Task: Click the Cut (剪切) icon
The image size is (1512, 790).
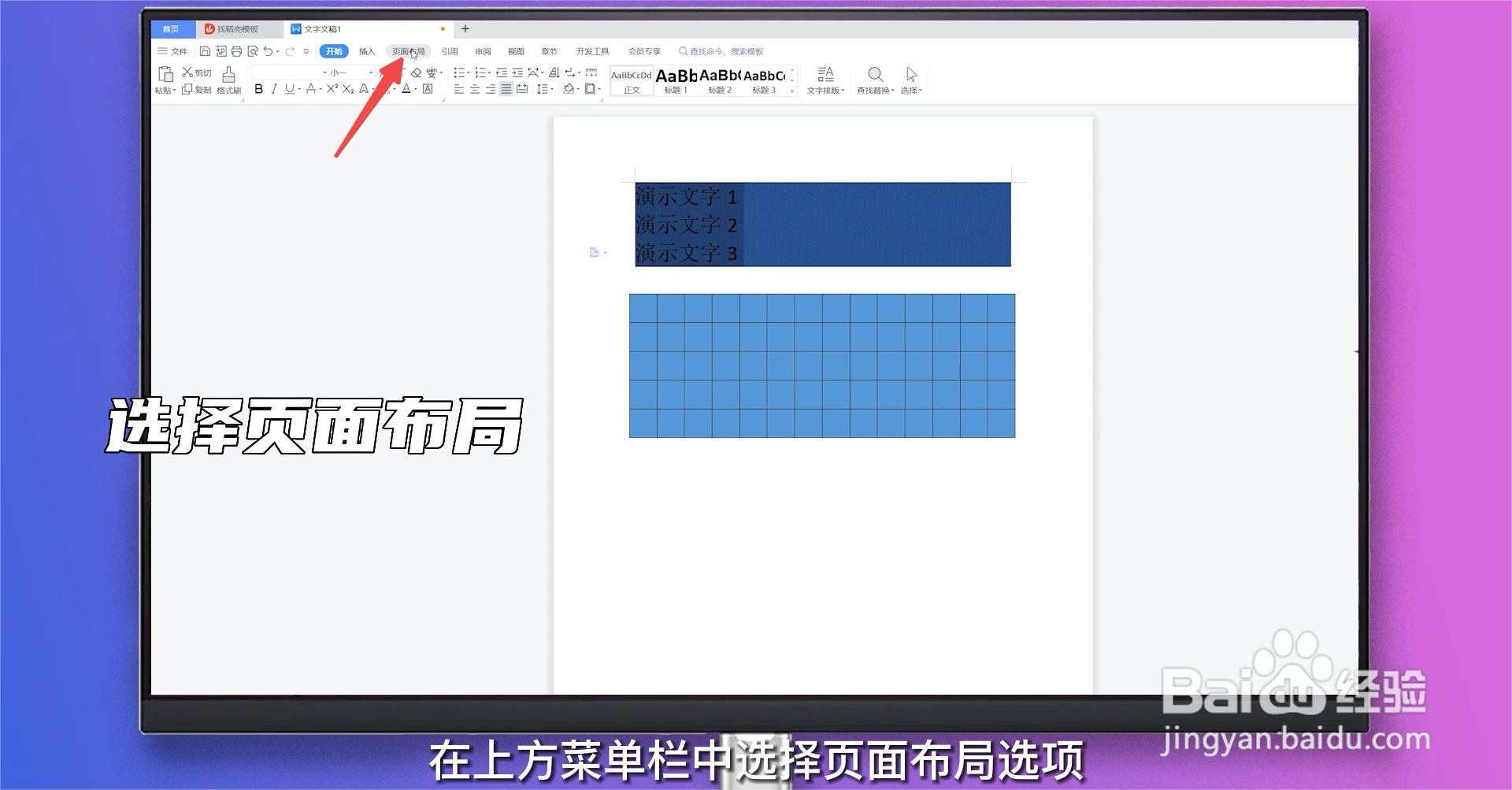Action: (188, 72)
